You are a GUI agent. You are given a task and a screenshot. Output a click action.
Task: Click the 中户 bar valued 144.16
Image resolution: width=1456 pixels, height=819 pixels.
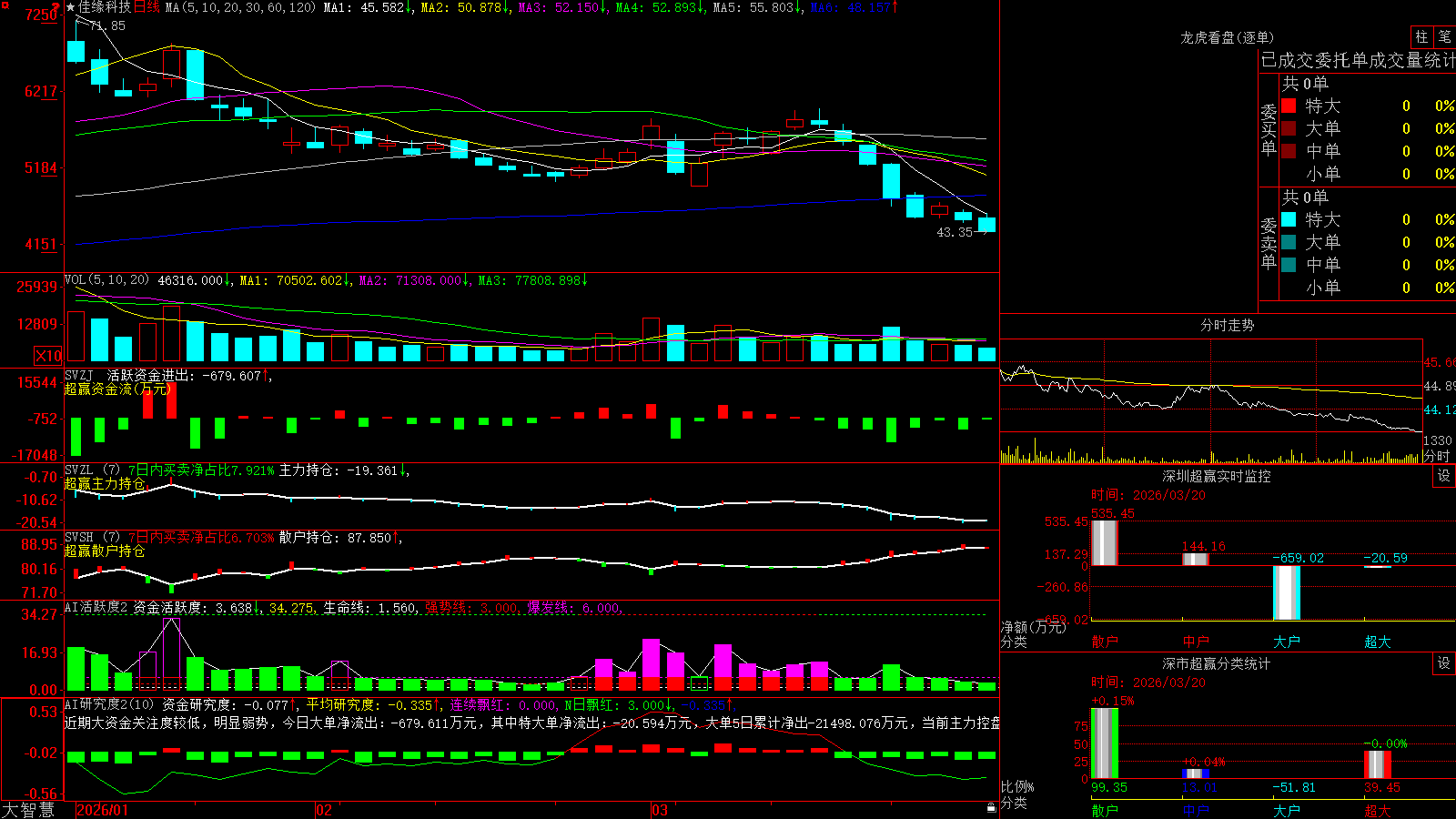point(1195,559)
